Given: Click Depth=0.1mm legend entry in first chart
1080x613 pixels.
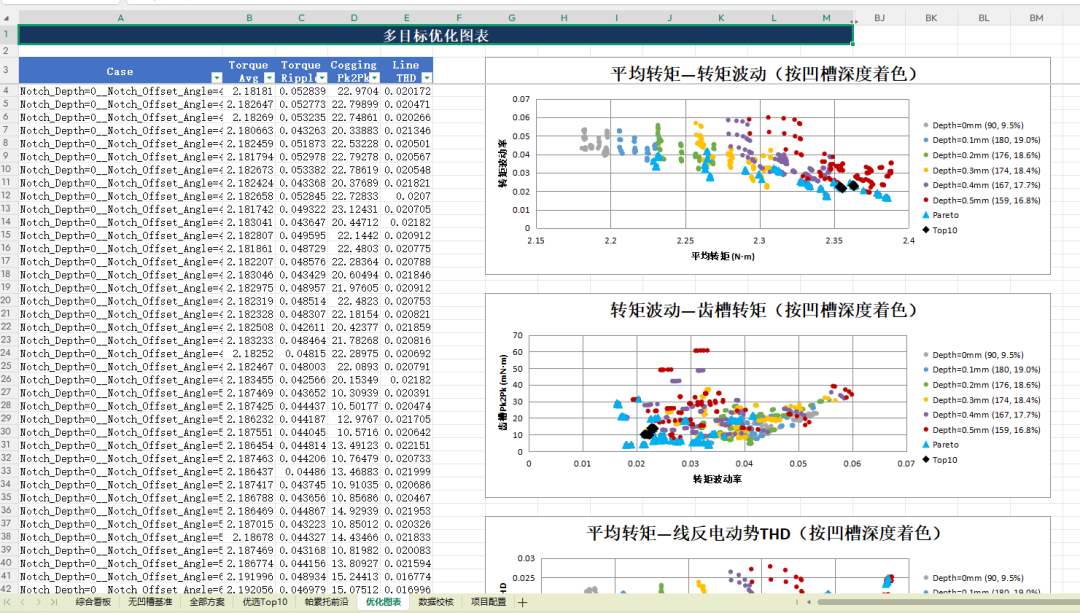Looking at the screenshot, I should pos(982,140).
